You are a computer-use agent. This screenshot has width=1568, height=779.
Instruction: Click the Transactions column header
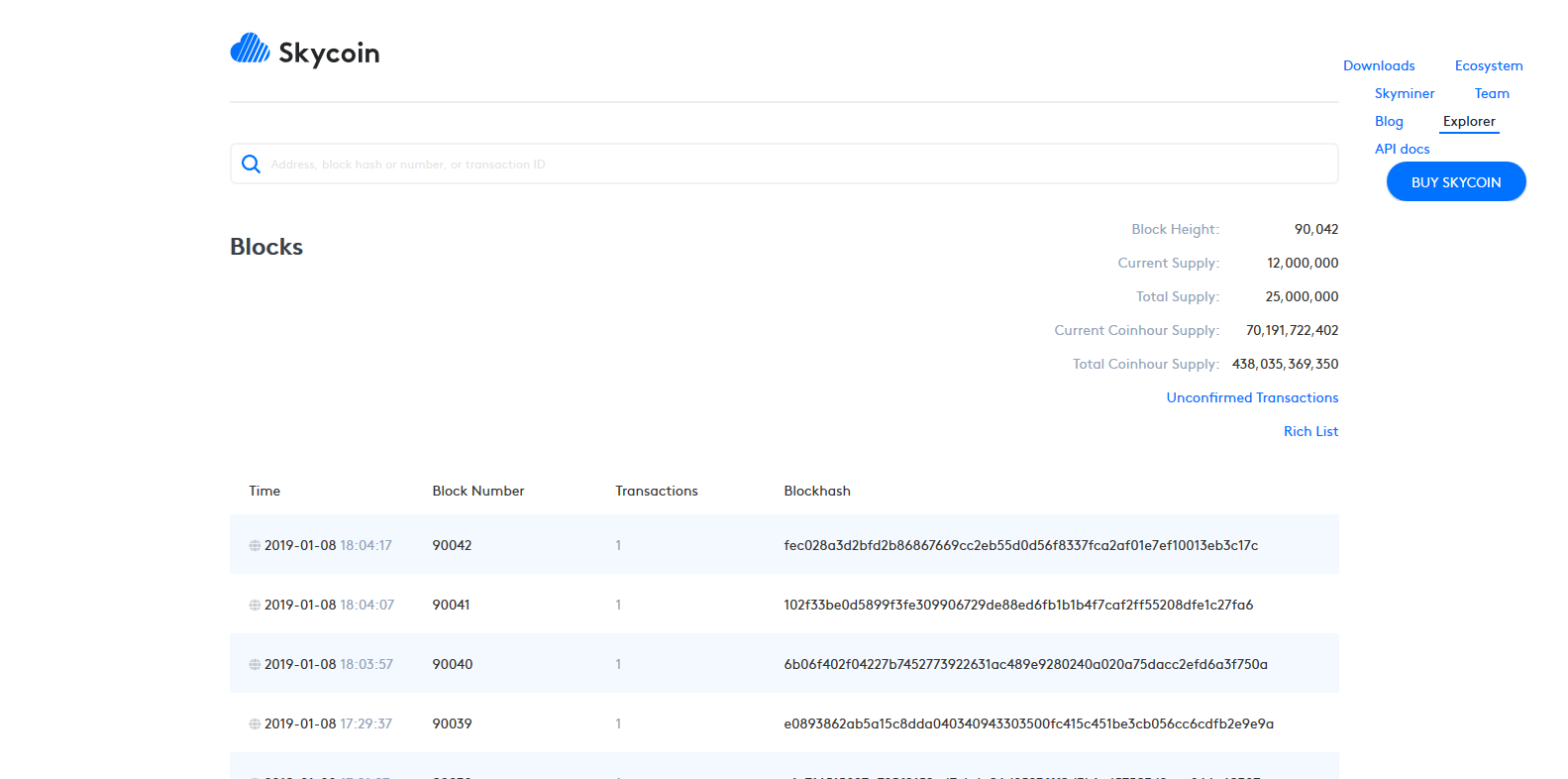coord(657,491)
